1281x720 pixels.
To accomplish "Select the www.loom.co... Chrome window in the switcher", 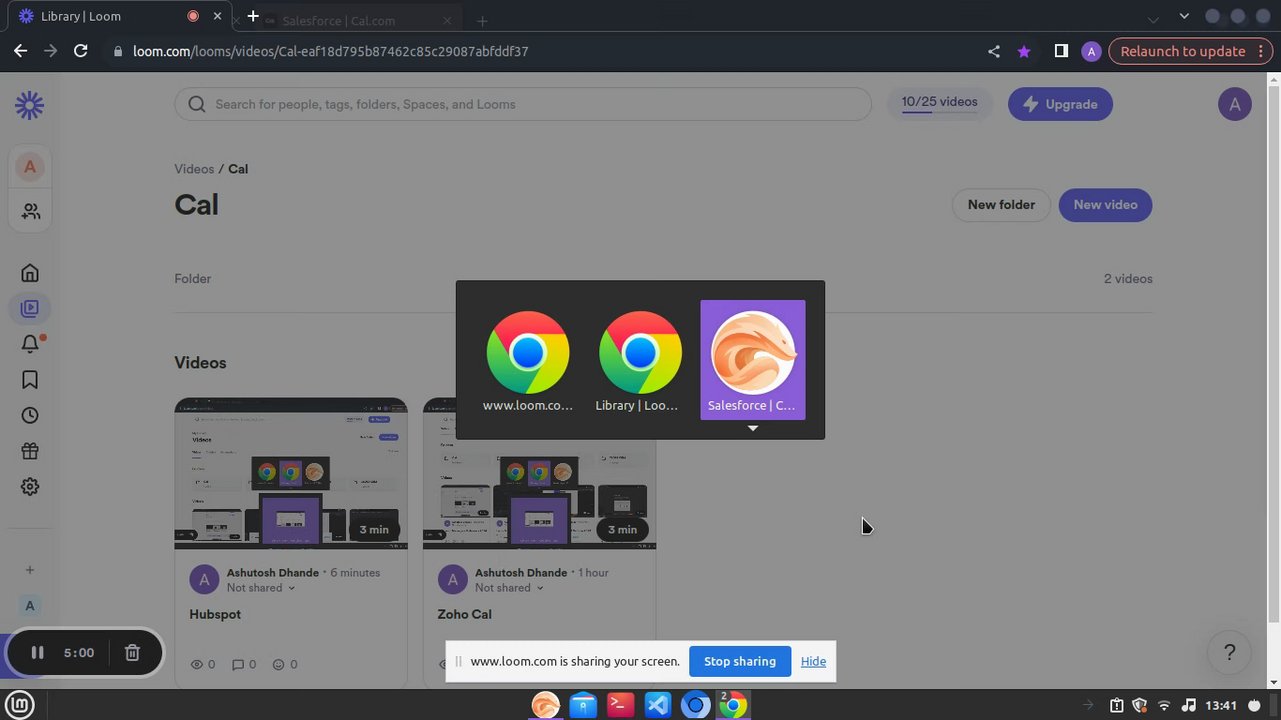I will (x=528, y=361).
